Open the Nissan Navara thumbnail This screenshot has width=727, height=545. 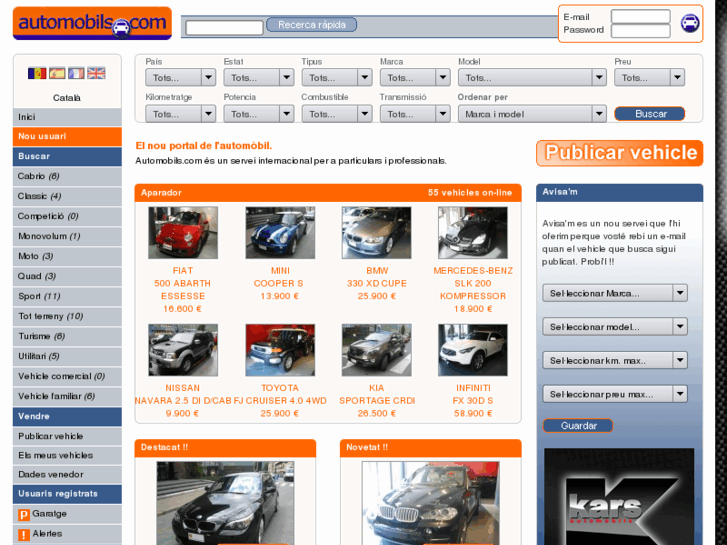[183, 350]
